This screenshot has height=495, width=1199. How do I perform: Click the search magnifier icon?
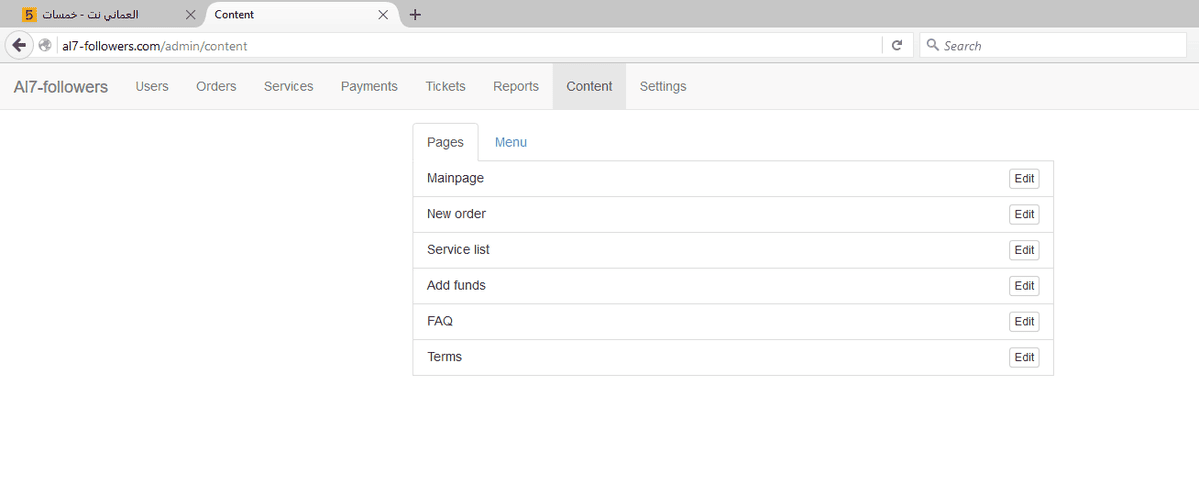932,45
